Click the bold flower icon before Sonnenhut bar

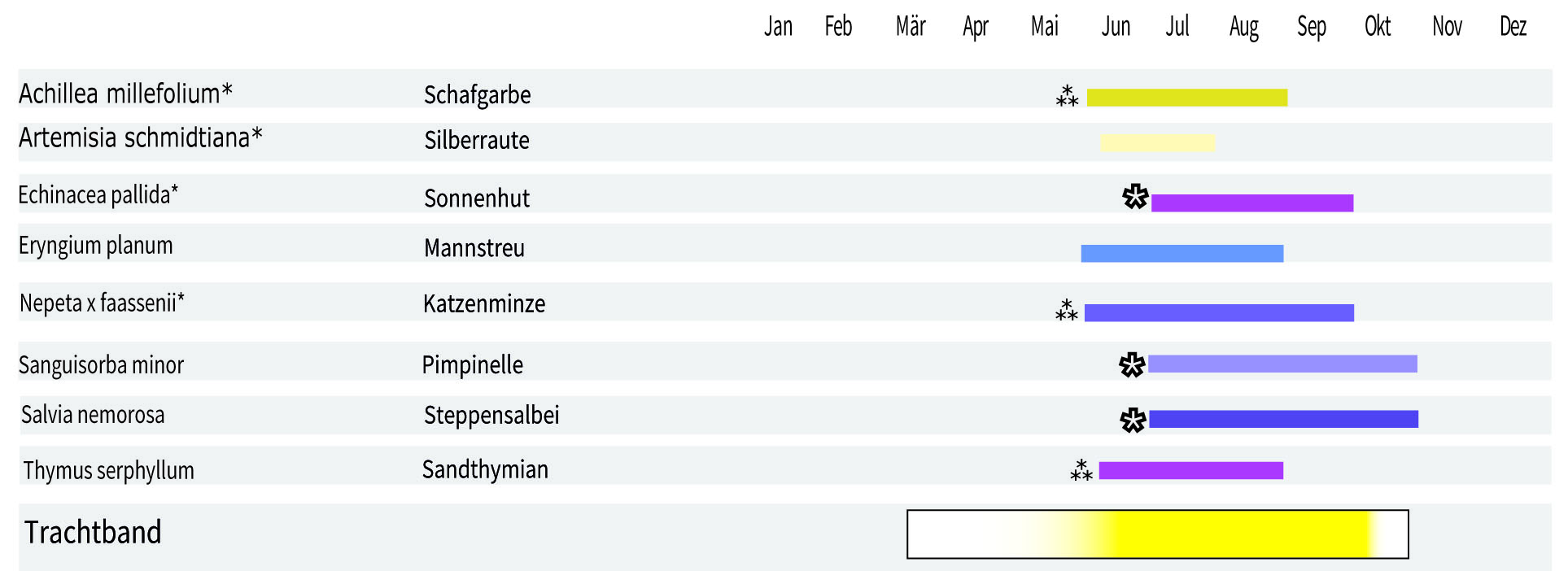[x=1135, y=197]
